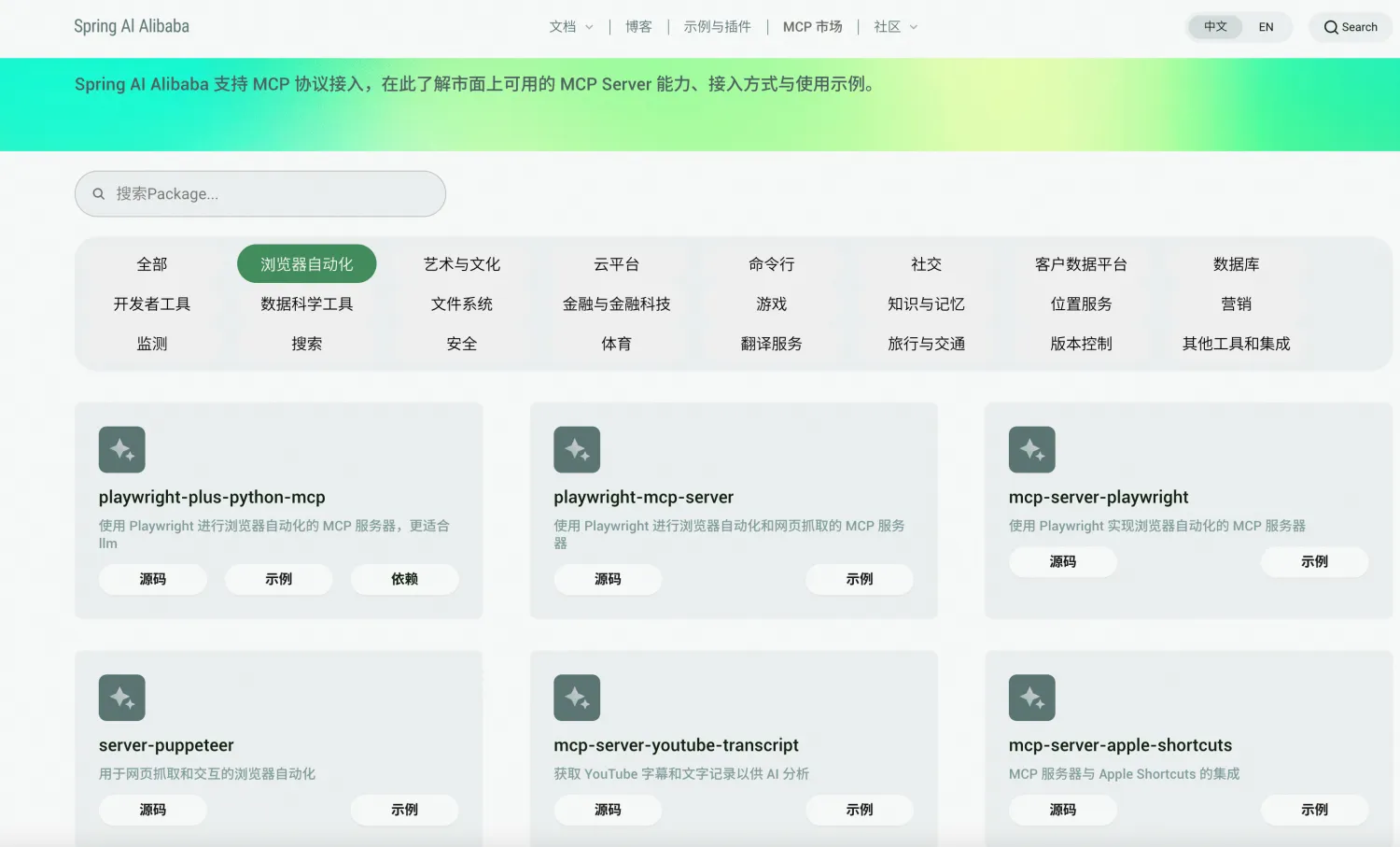This screenshot has width=1400, height=847.
Task: Click the 搜索Package input field
Action: [271, 194]
